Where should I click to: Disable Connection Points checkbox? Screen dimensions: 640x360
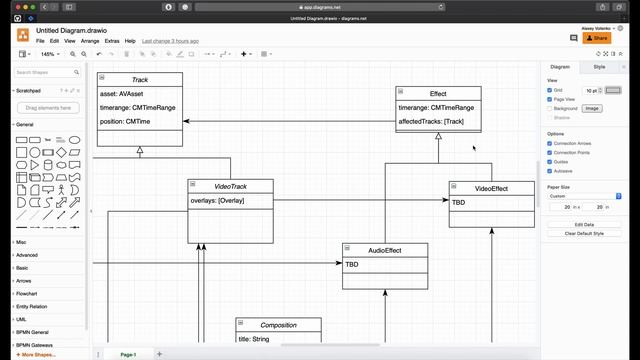(549, 153)
